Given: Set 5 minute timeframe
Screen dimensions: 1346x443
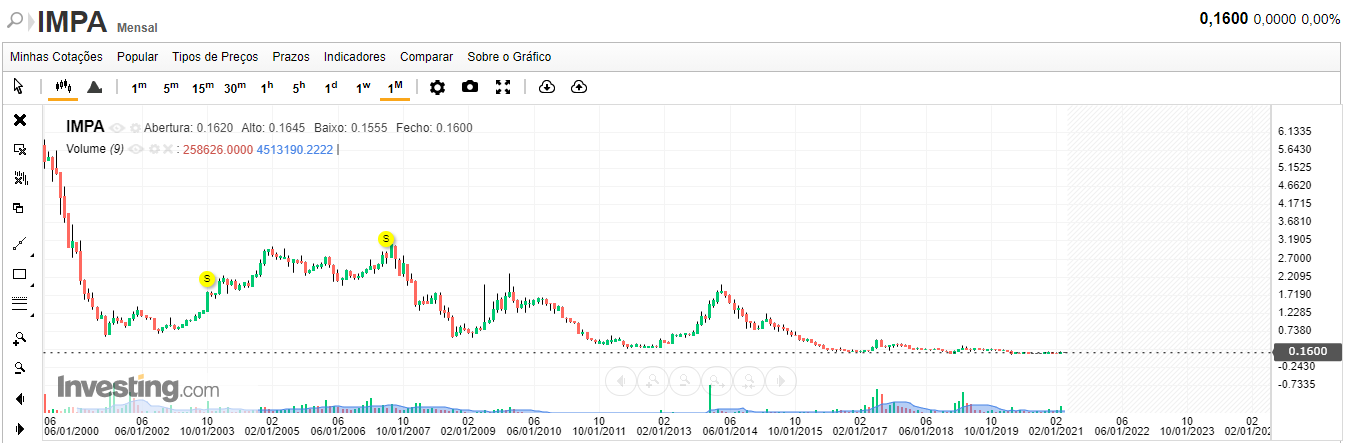Looking at the screenshot, I should tap(171, 87).
